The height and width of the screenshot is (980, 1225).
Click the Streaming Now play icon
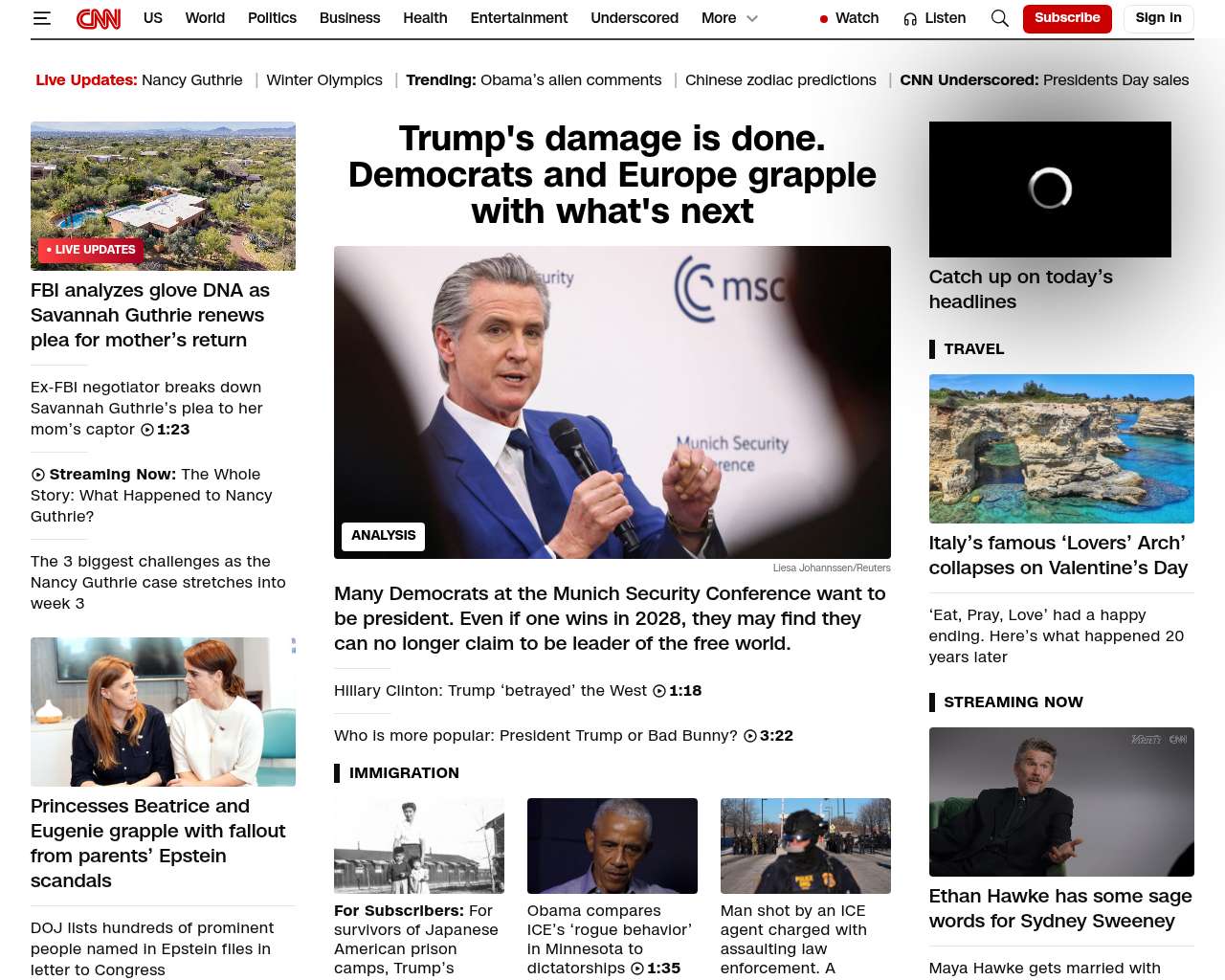coord(38,475)
